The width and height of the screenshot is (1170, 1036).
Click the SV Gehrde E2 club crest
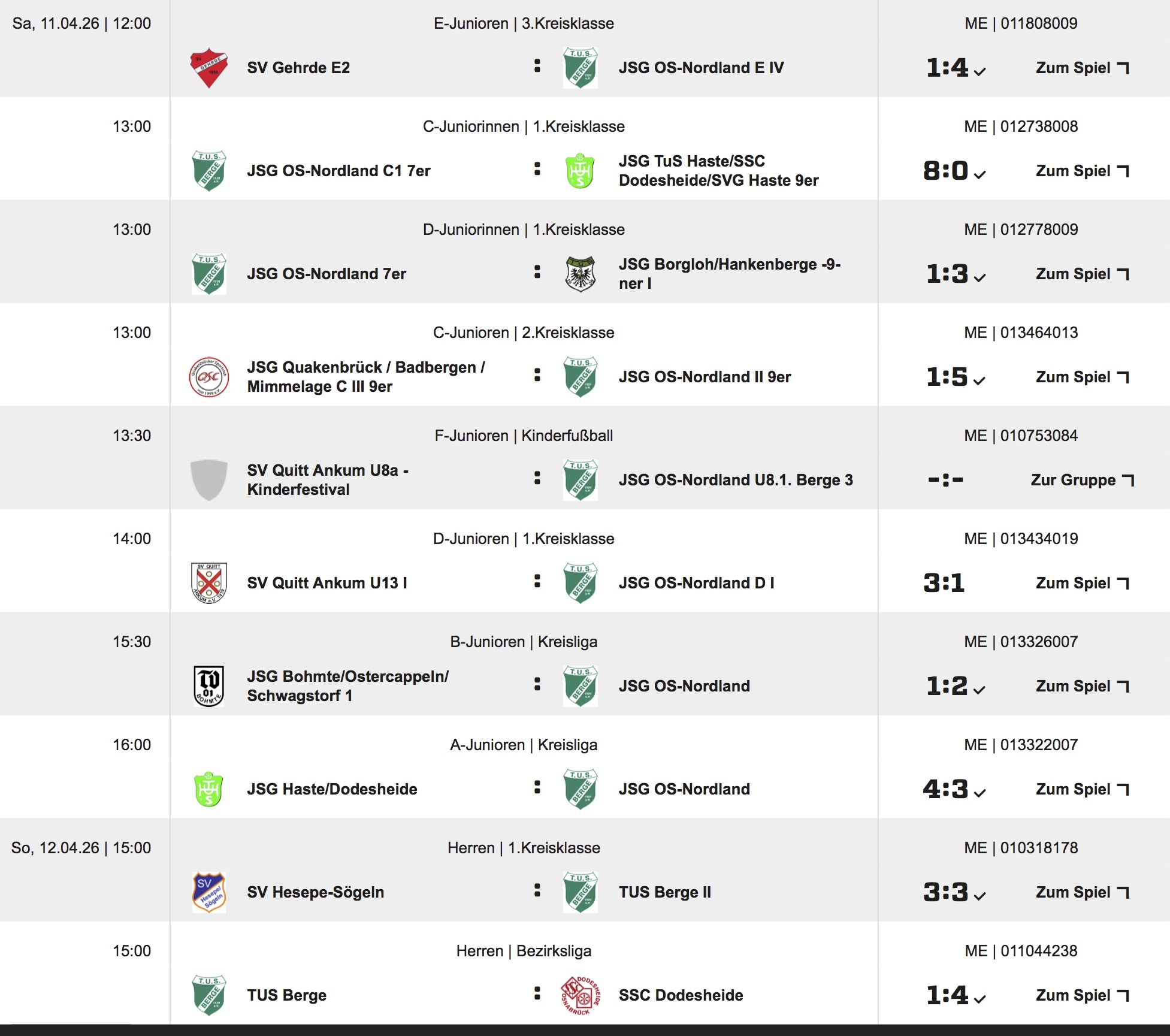pyautogui.click(x=208, y=68)
